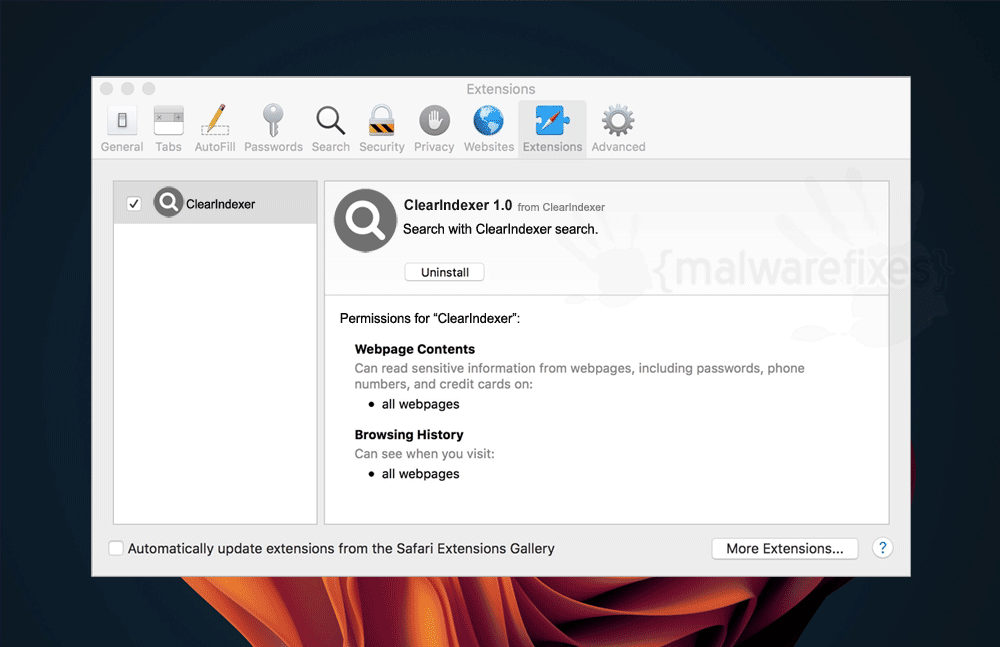This screenshot has width=1000, height=647.
Task: Click 'Can see when you visit:' text
Action: [x=424, y=454]
